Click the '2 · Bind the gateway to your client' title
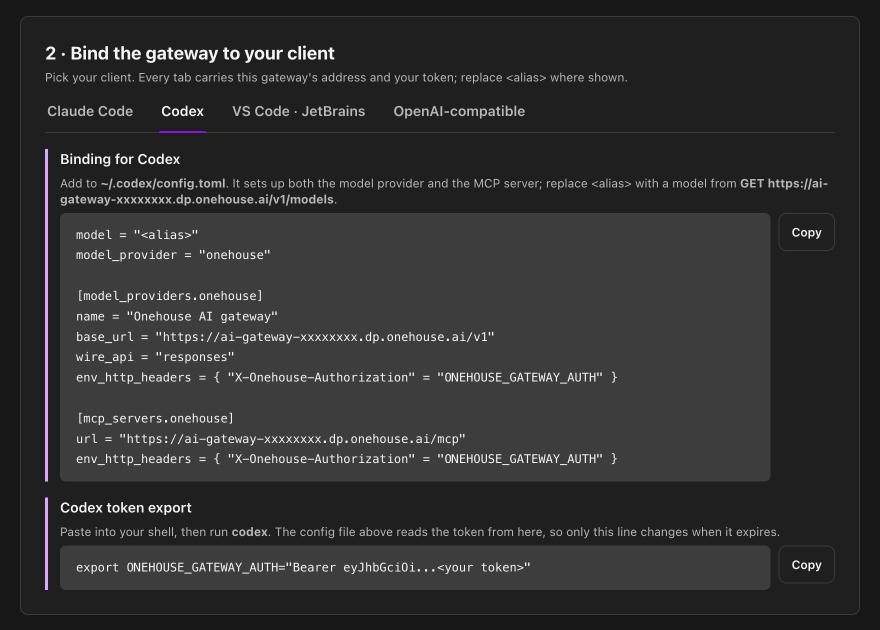The height and width of the screenshot is (630, 880). tap(190, 53)
